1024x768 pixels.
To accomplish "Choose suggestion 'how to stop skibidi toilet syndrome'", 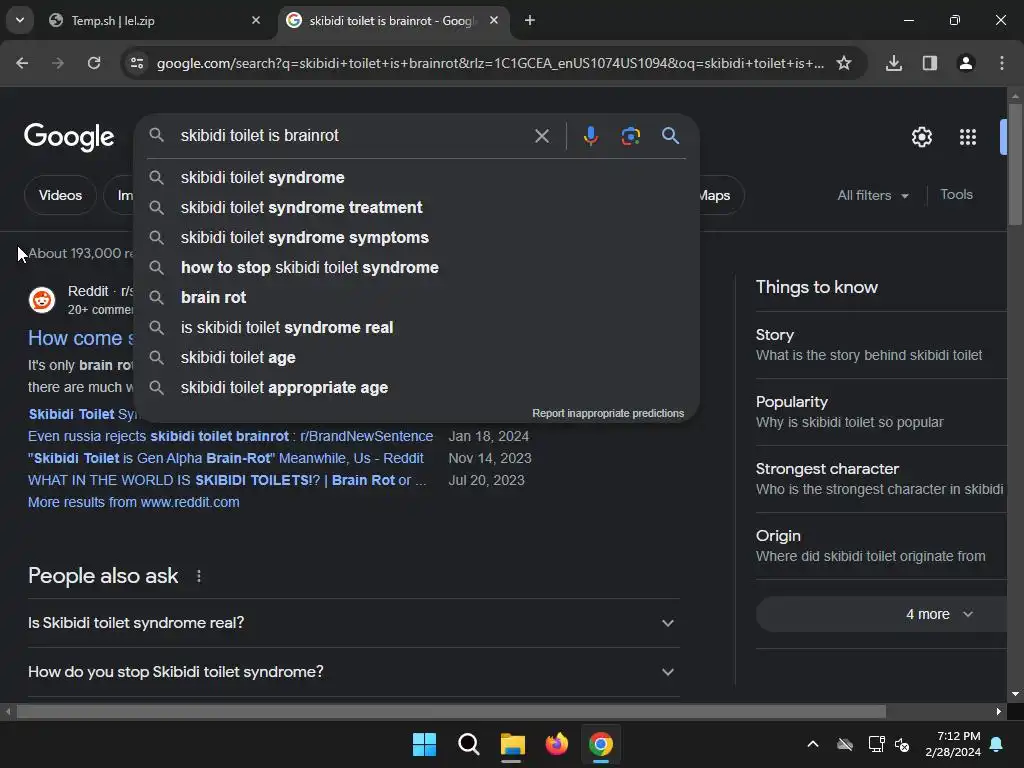I will coord(417,268).
